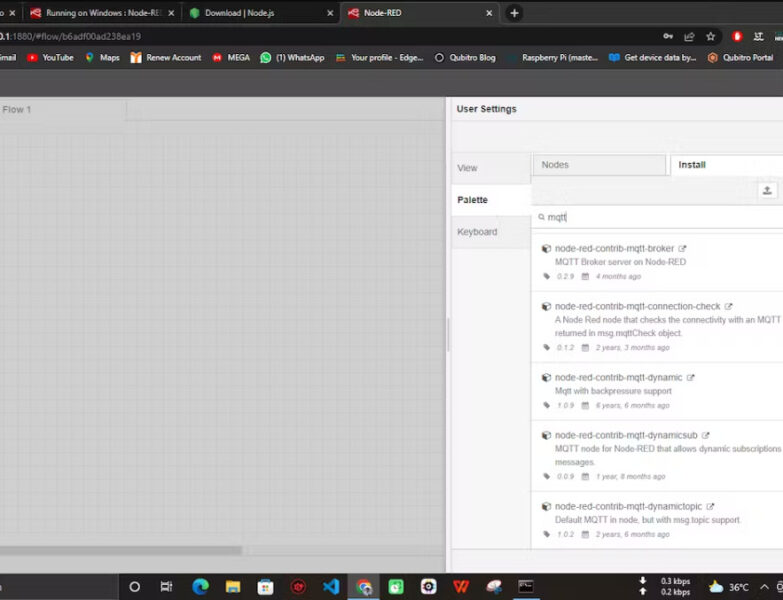
Task: Open external link icon for mqtt-dynamictopic
Action: coord(711,506)
